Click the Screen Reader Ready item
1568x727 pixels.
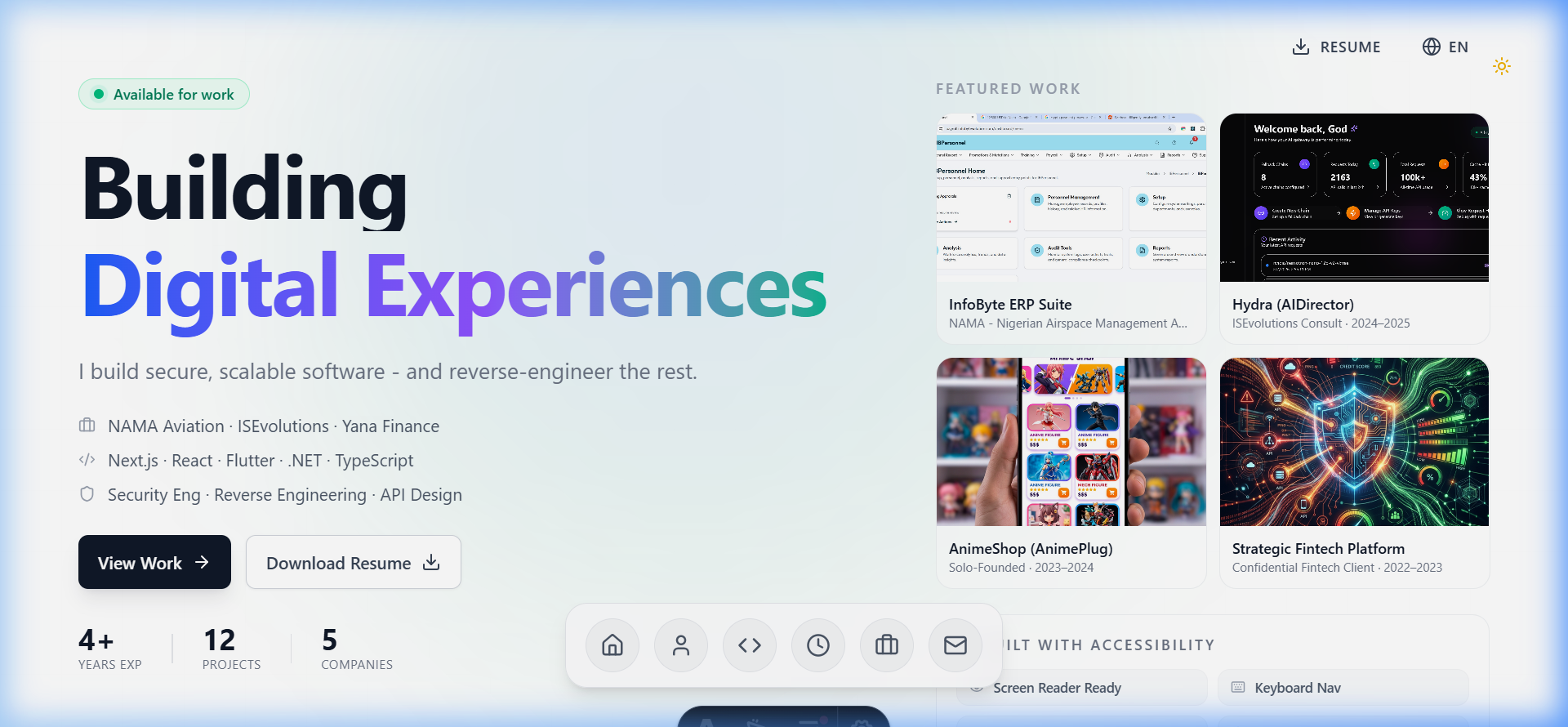click(x=1082, y=688)
